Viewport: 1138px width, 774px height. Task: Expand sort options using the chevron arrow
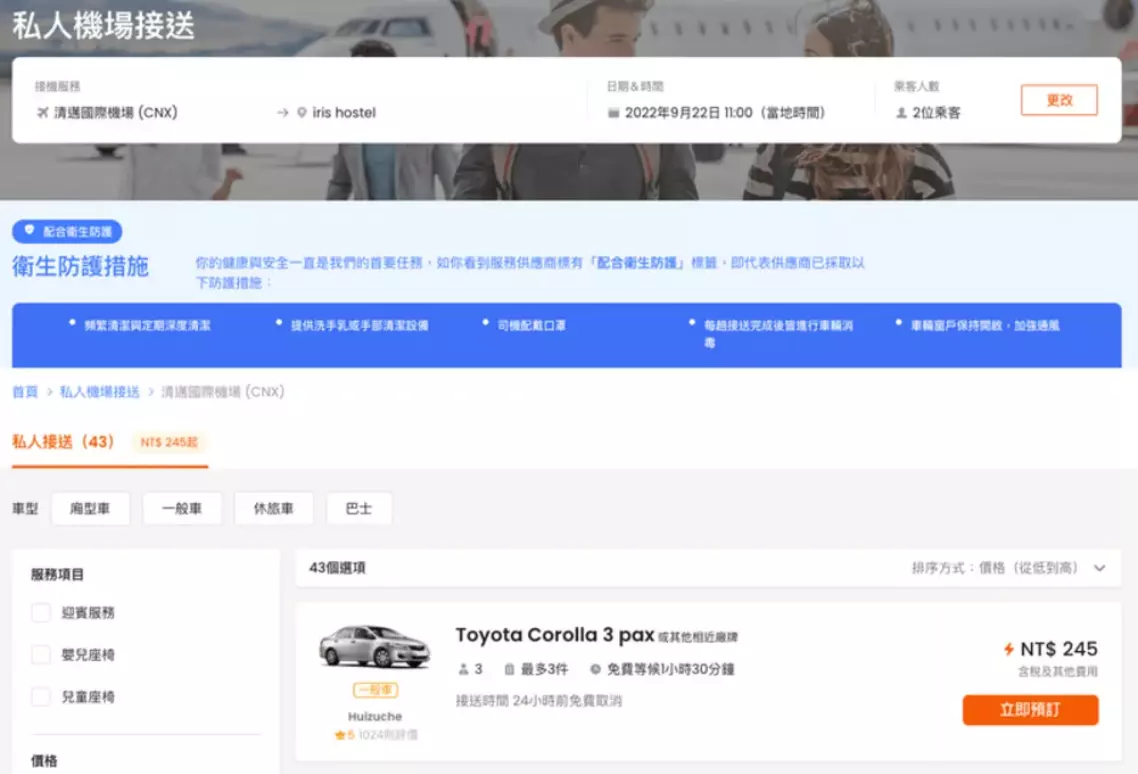click(x=1100, y=568)
